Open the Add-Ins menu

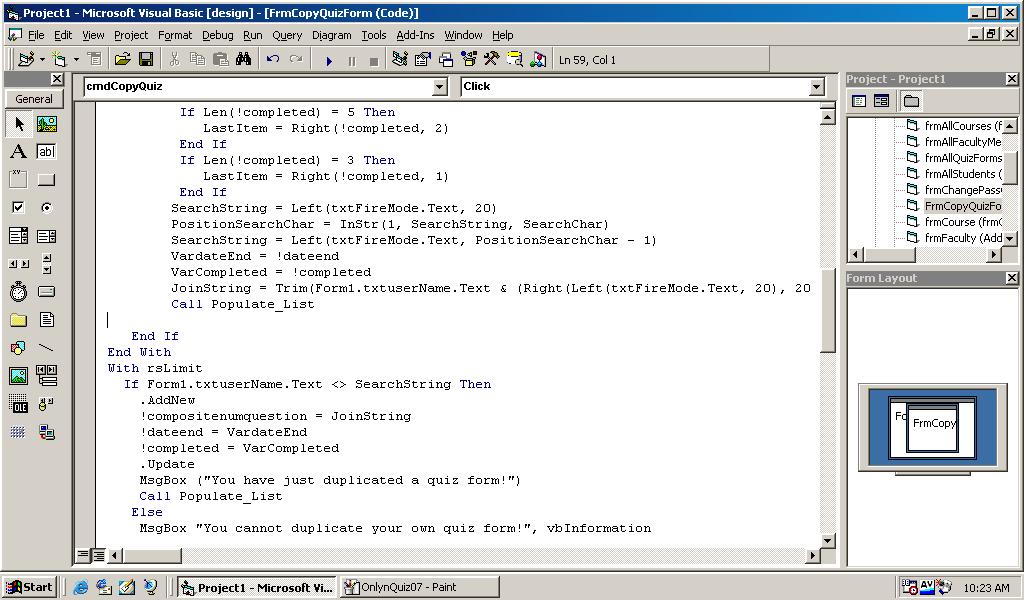pos(415,35)
